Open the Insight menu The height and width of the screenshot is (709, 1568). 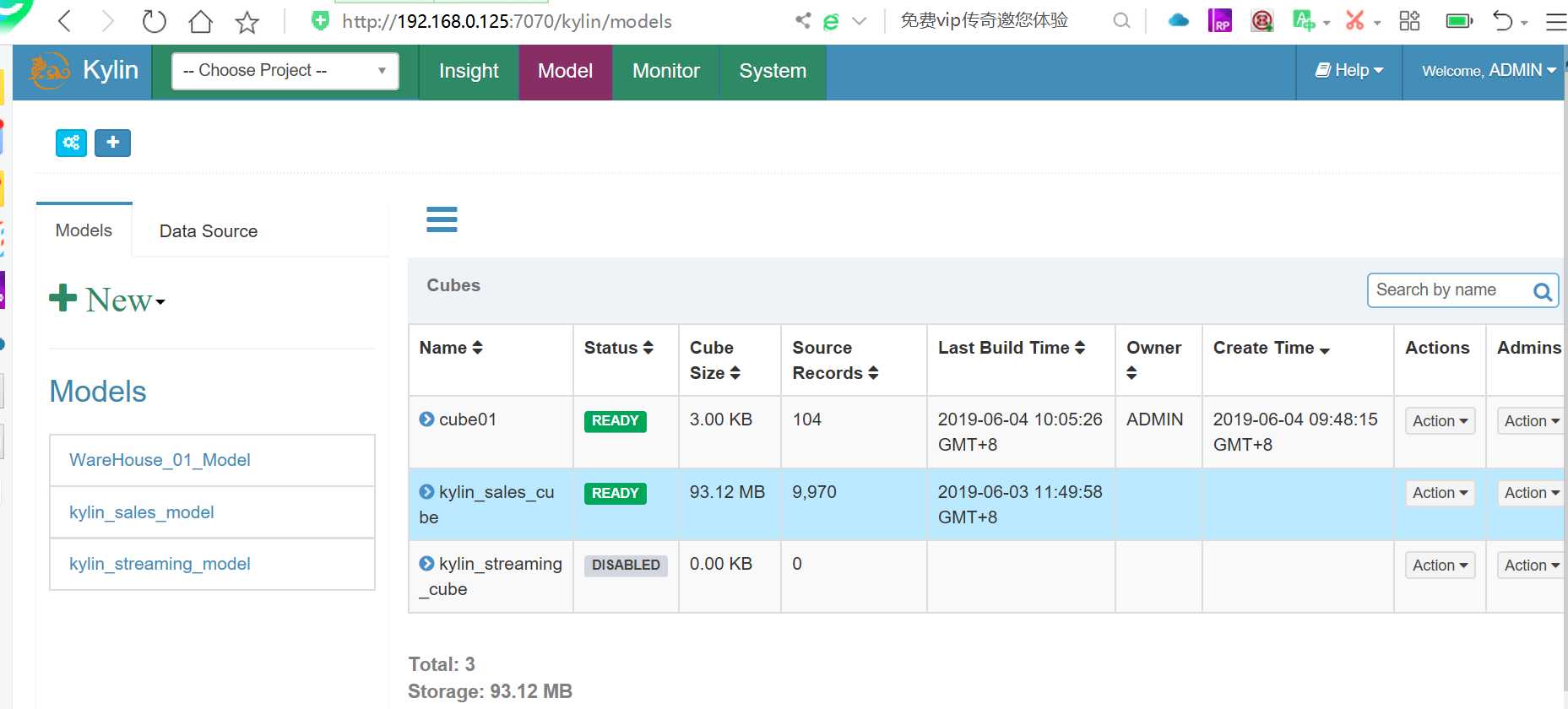(469, 71)
